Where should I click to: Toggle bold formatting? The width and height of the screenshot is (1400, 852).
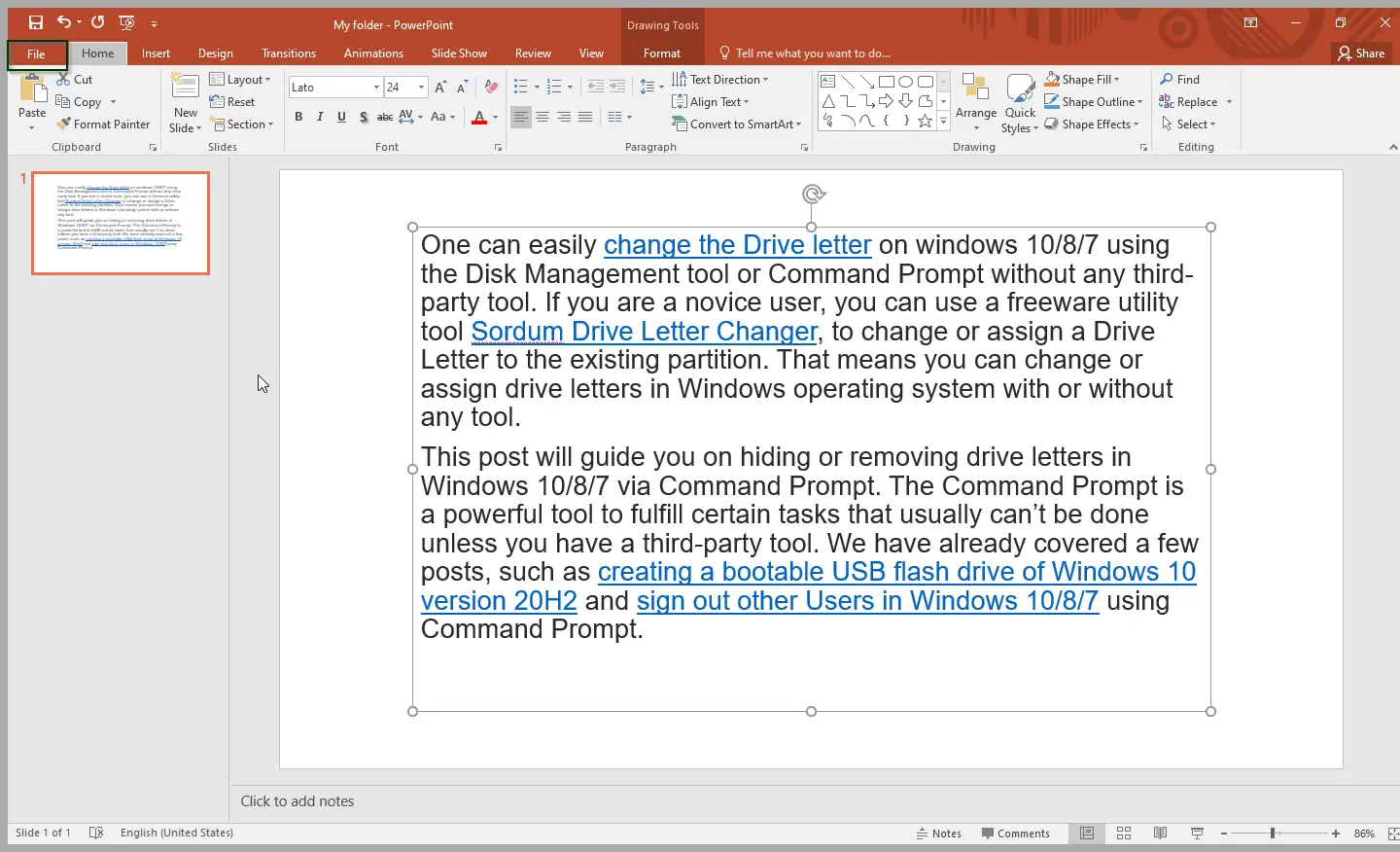point(298,118)
